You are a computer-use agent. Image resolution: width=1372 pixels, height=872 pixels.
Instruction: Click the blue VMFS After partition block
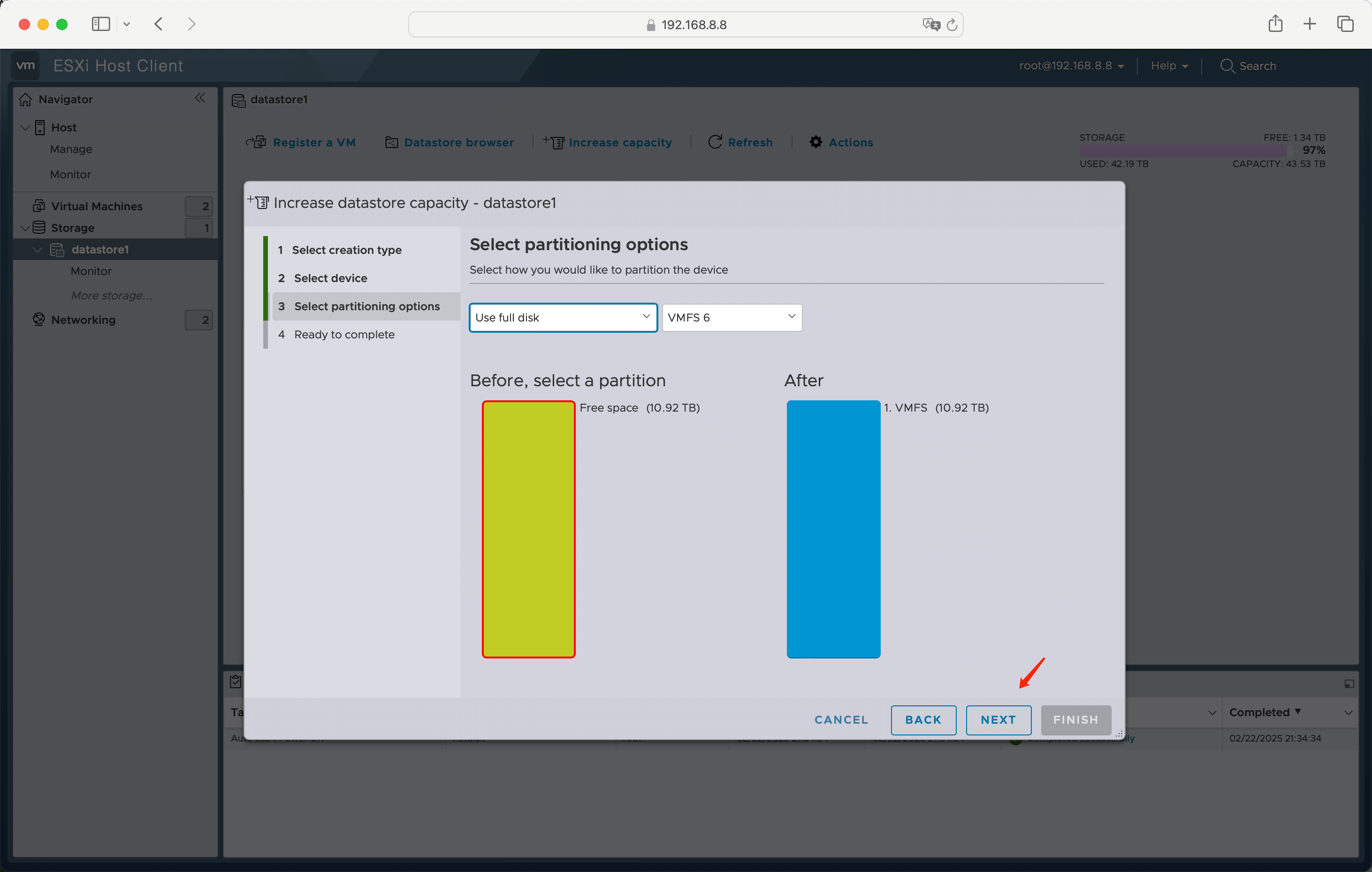tap(833, 529)
